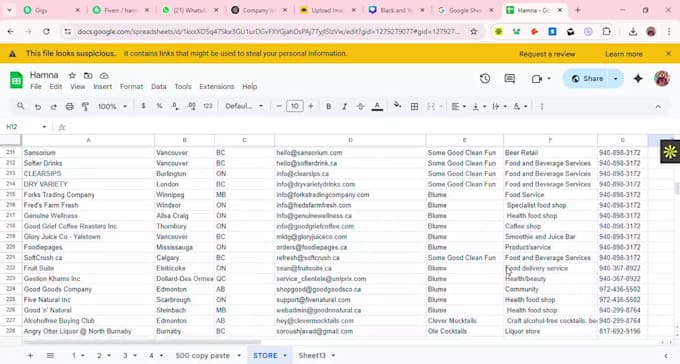Click the three-dot more toolbar options
This screenshot has height=364, width=680.
[x=542, y=106]
